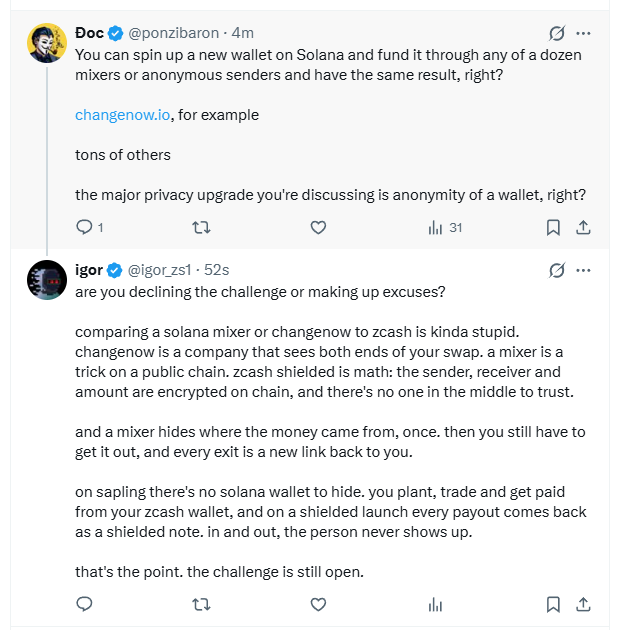Repost Doc's tweet

(x=201, y=227)
